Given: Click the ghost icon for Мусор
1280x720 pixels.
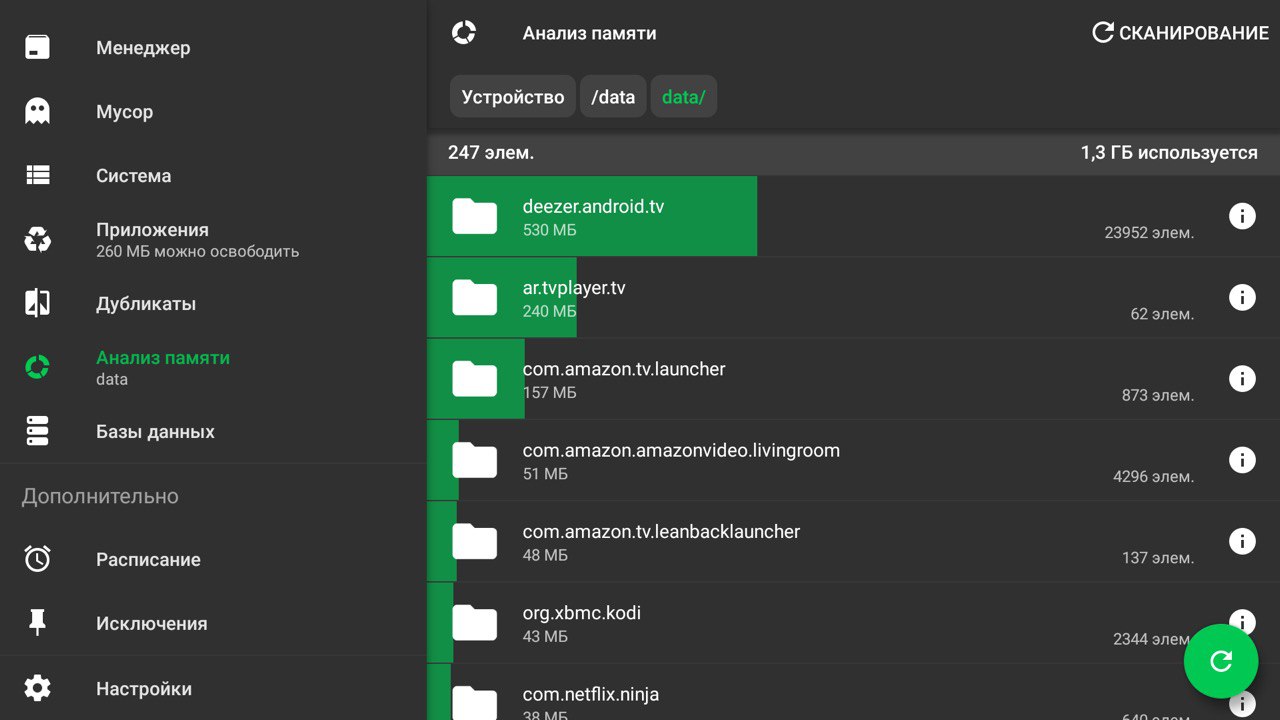Looking at the screenshot, I should click(37, 111).
